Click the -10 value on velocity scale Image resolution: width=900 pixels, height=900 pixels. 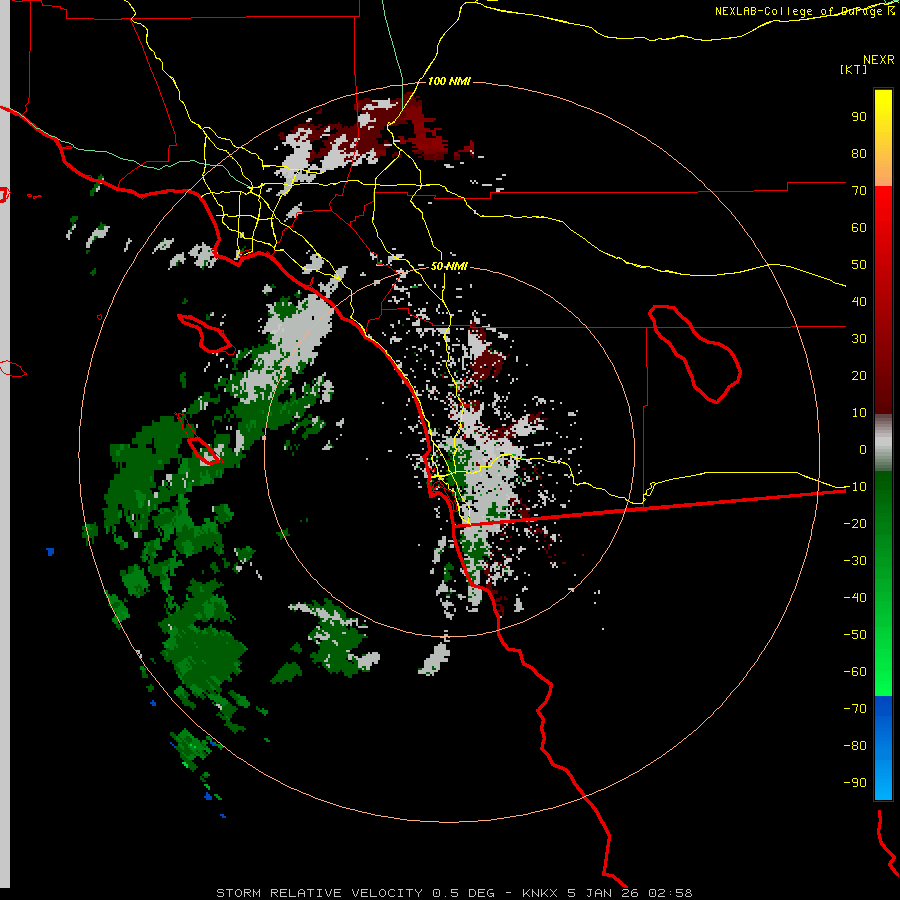point(855,487)
